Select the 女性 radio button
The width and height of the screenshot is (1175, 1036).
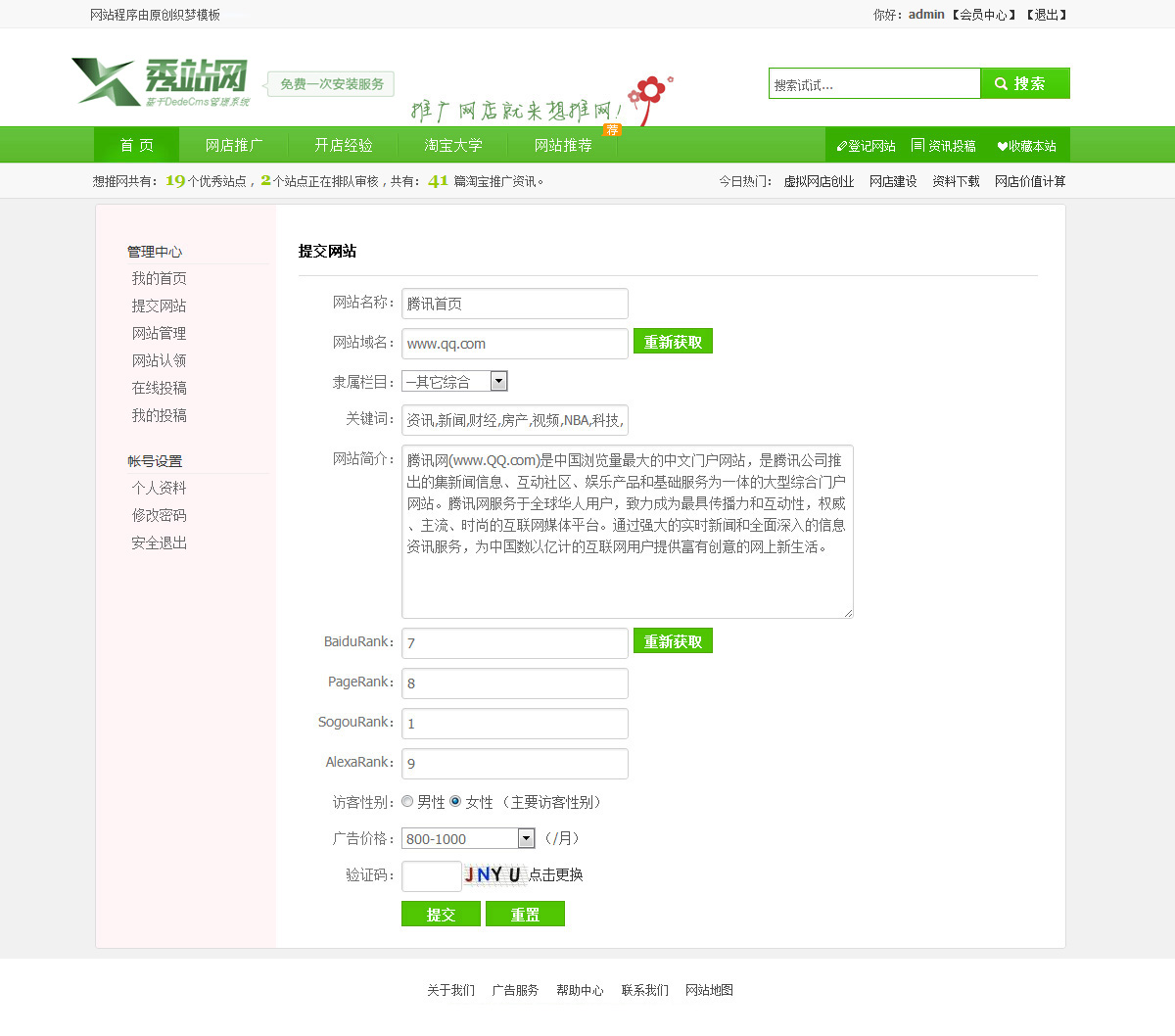pos(455,801)
